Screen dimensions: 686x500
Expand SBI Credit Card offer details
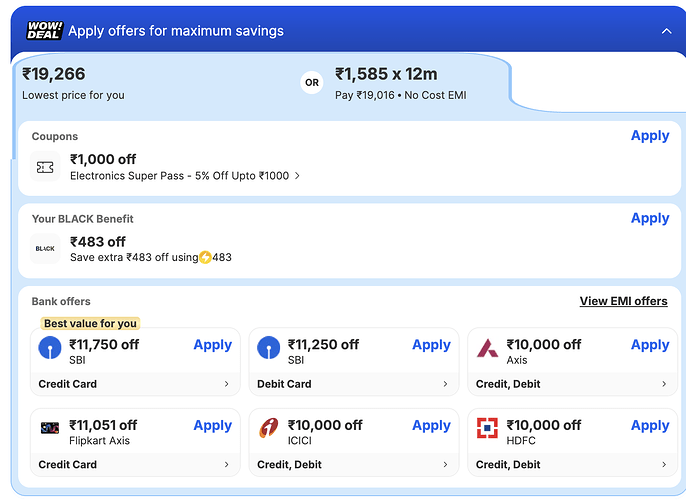(226, 384)
